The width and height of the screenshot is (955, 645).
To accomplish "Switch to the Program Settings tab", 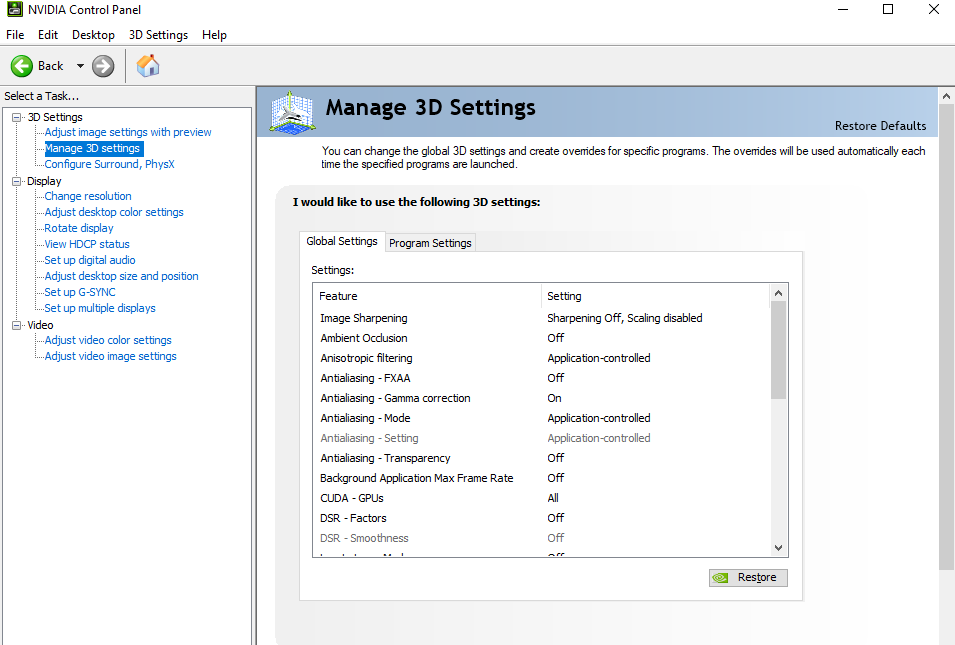I will [x=430, y=243].
